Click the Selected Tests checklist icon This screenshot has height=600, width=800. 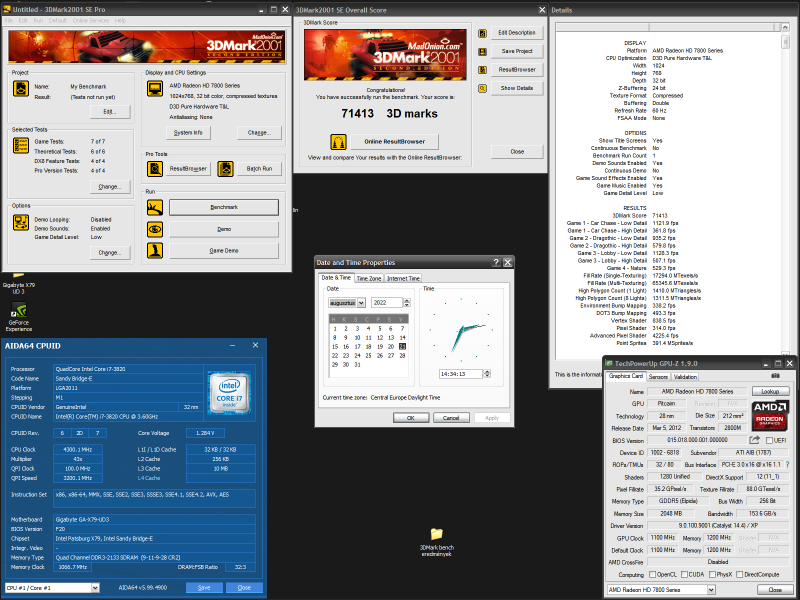(x=21, y=145)
